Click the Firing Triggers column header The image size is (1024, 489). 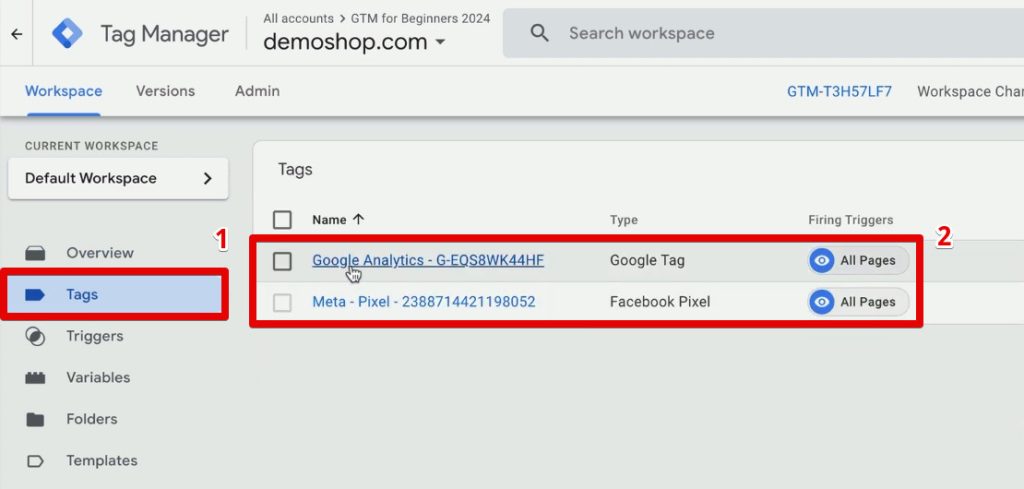point(850,220)
